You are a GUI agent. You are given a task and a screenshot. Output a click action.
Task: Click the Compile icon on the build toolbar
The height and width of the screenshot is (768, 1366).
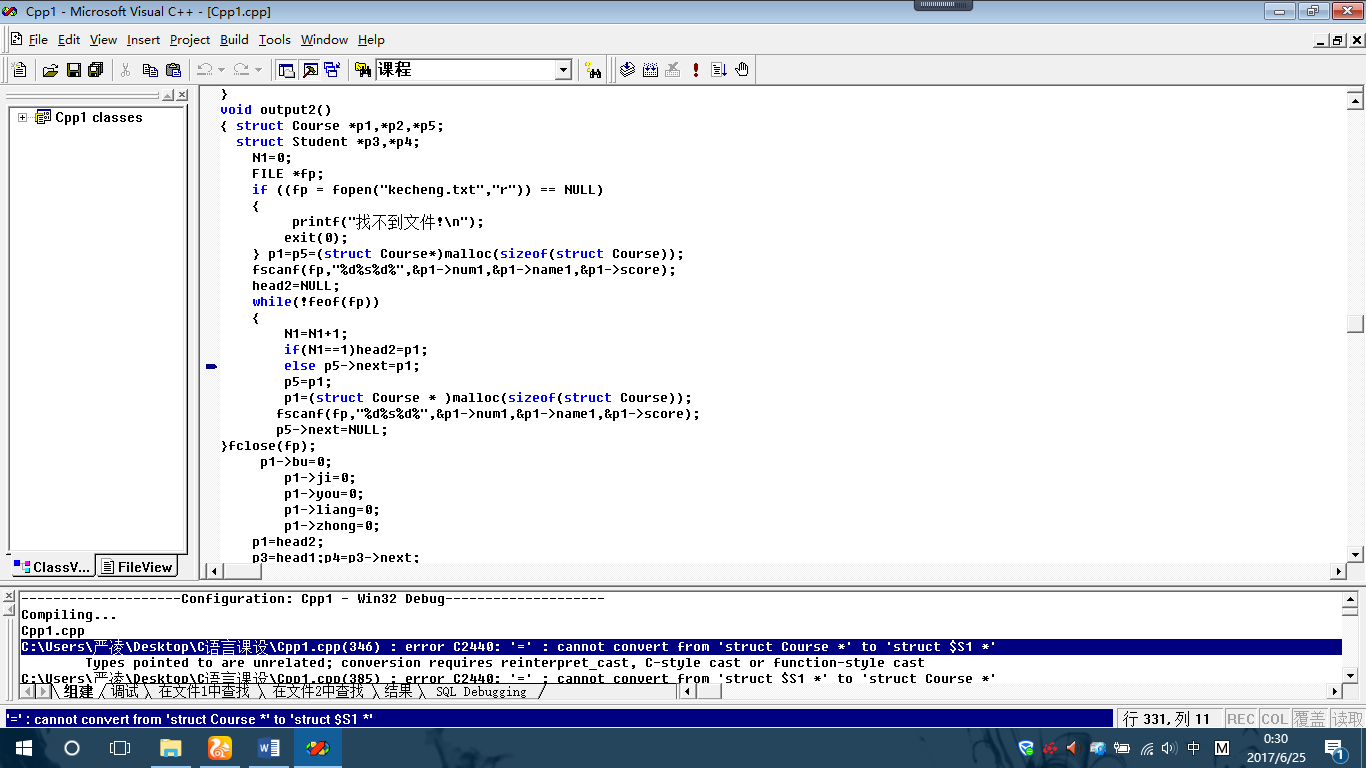pyautogui.click(x=627, y=70)
